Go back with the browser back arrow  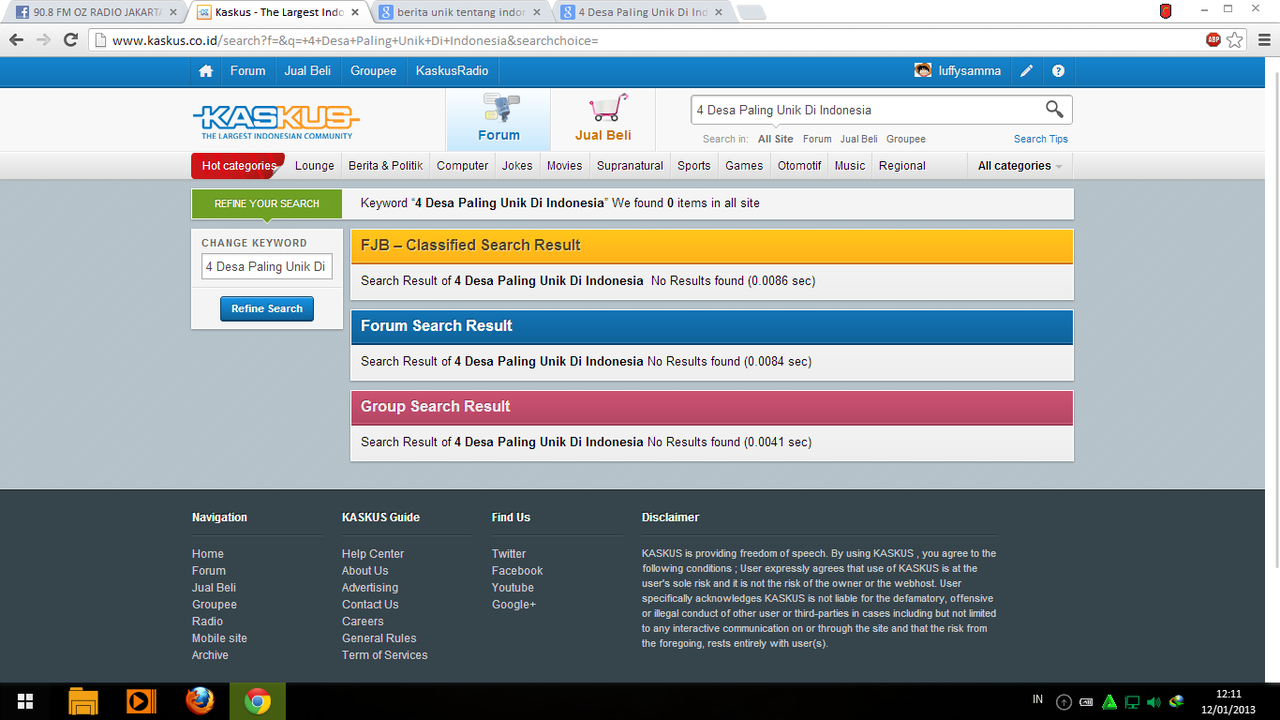[16, 40]
